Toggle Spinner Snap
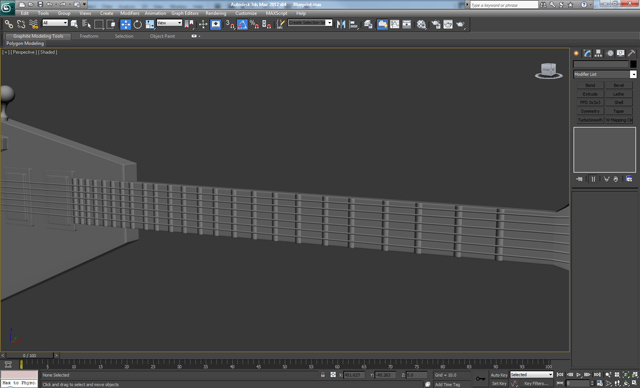 click(x=267, y=24)
